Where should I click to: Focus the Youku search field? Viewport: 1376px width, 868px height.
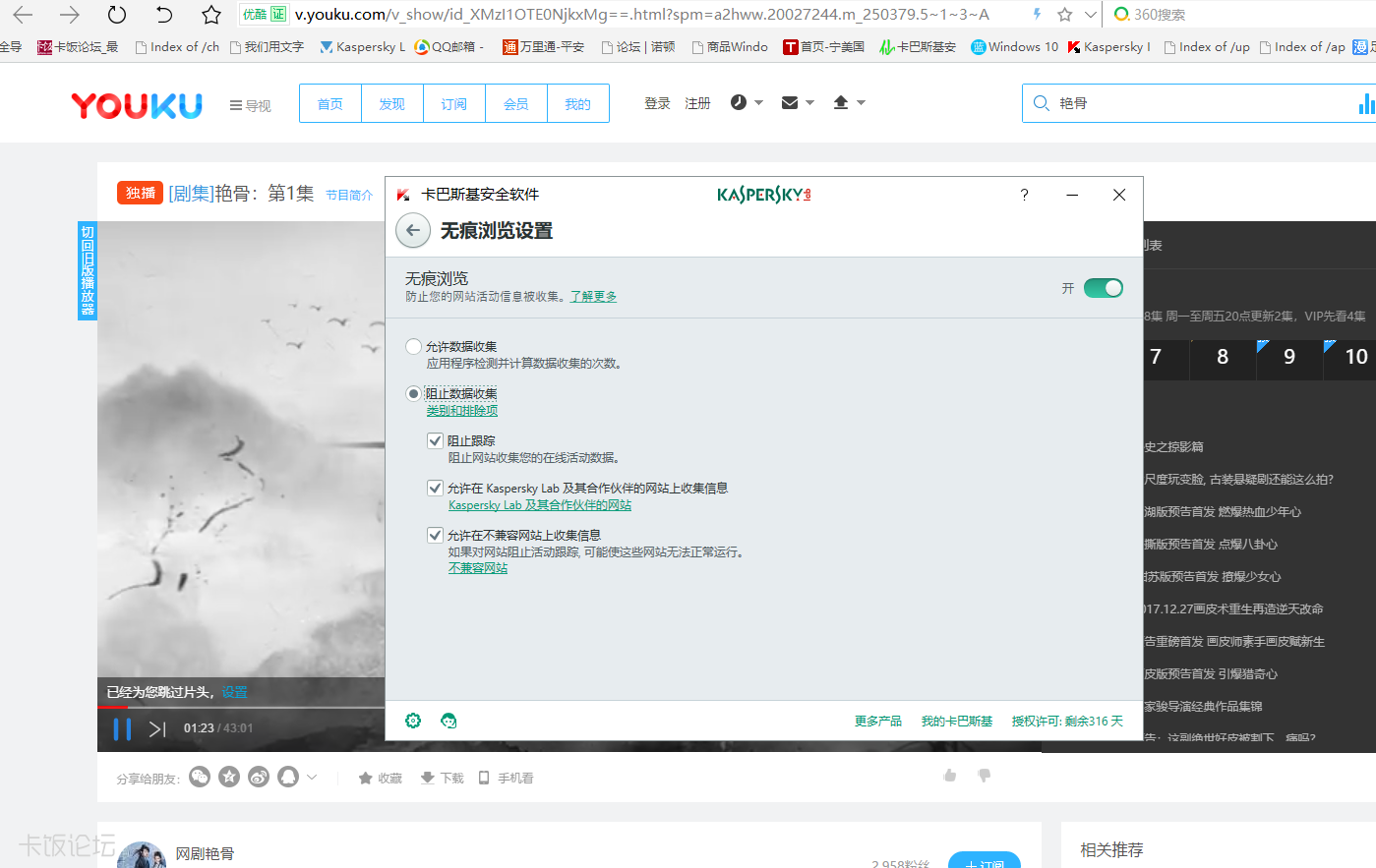(x=1200, y=103)
